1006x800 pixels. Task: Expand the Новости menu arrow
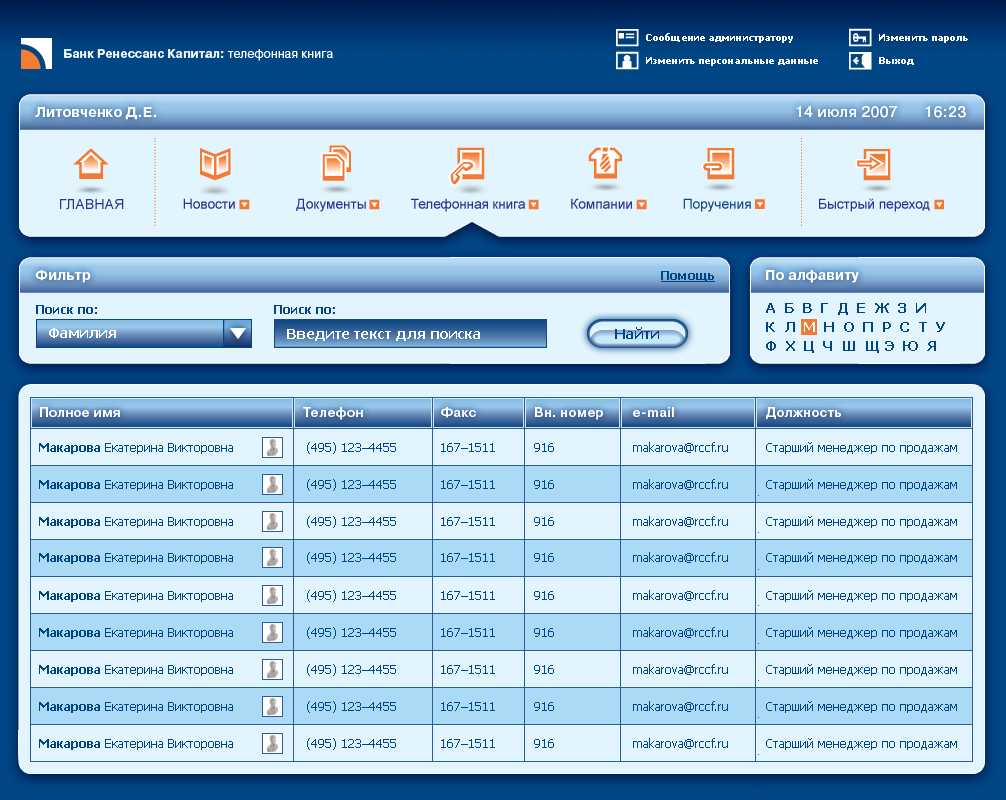[x=244, y=205]
